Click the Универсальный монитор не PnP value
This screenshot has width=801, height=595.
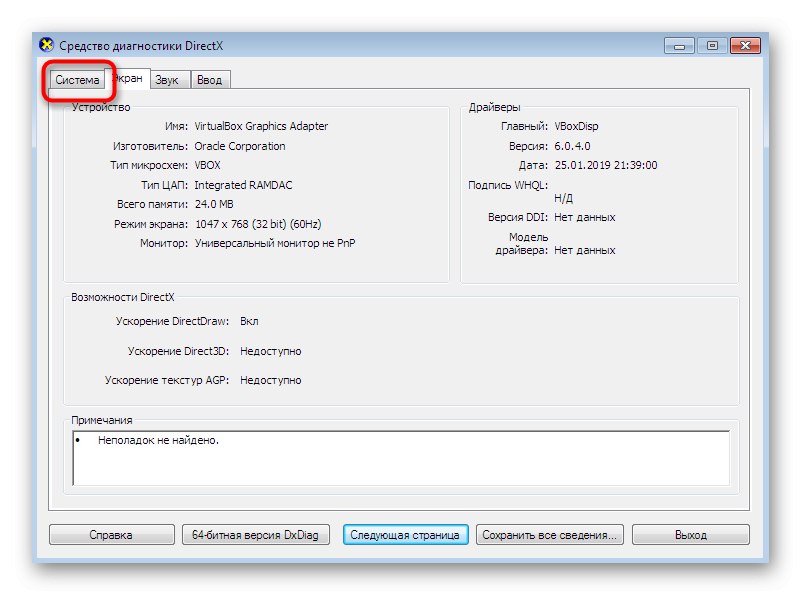point(276,242)
